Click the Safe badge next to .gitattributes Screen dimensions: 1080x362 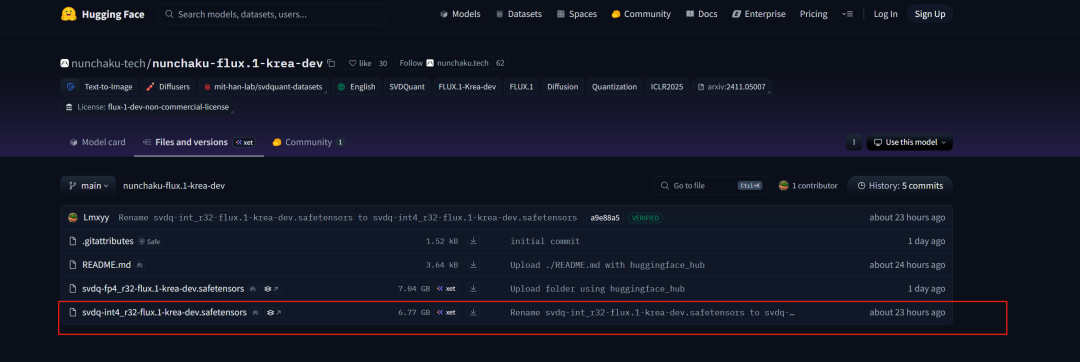pyautogui.click(x=149, y=242)
